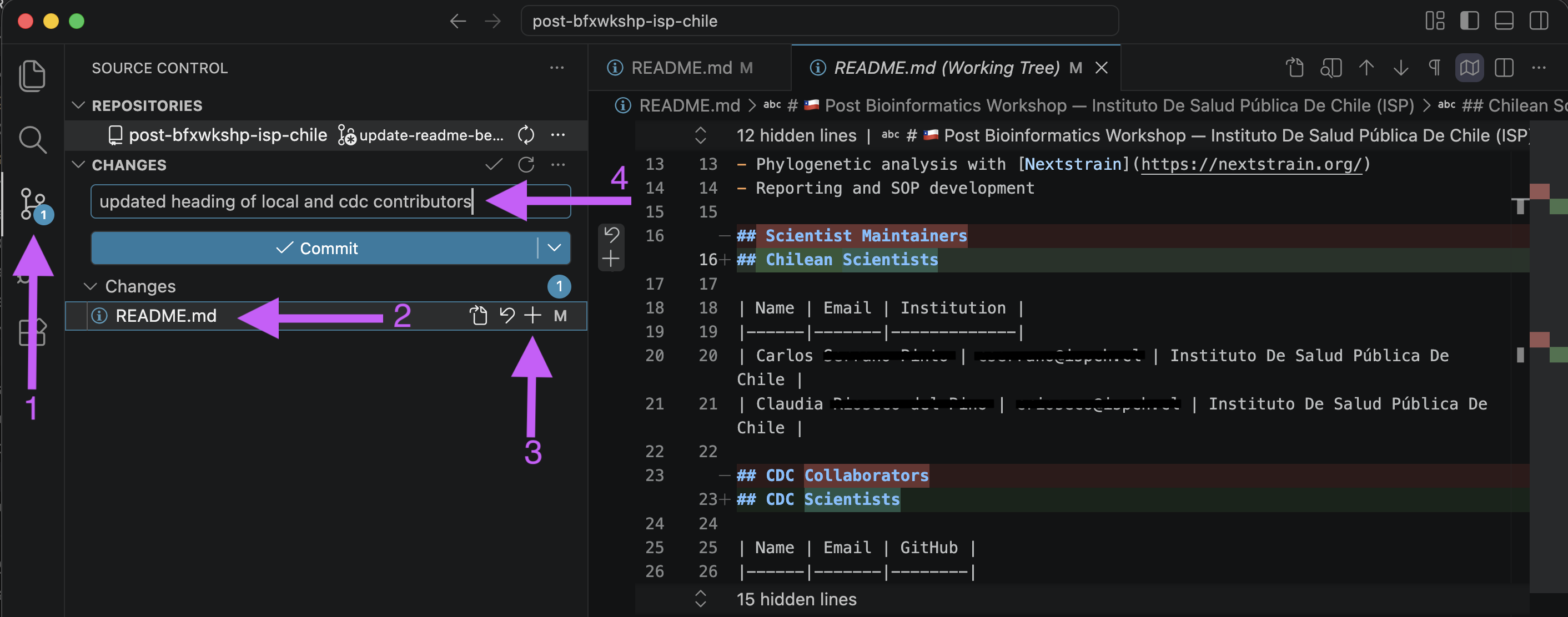Click the commit message input field

[x=330, y=201]
